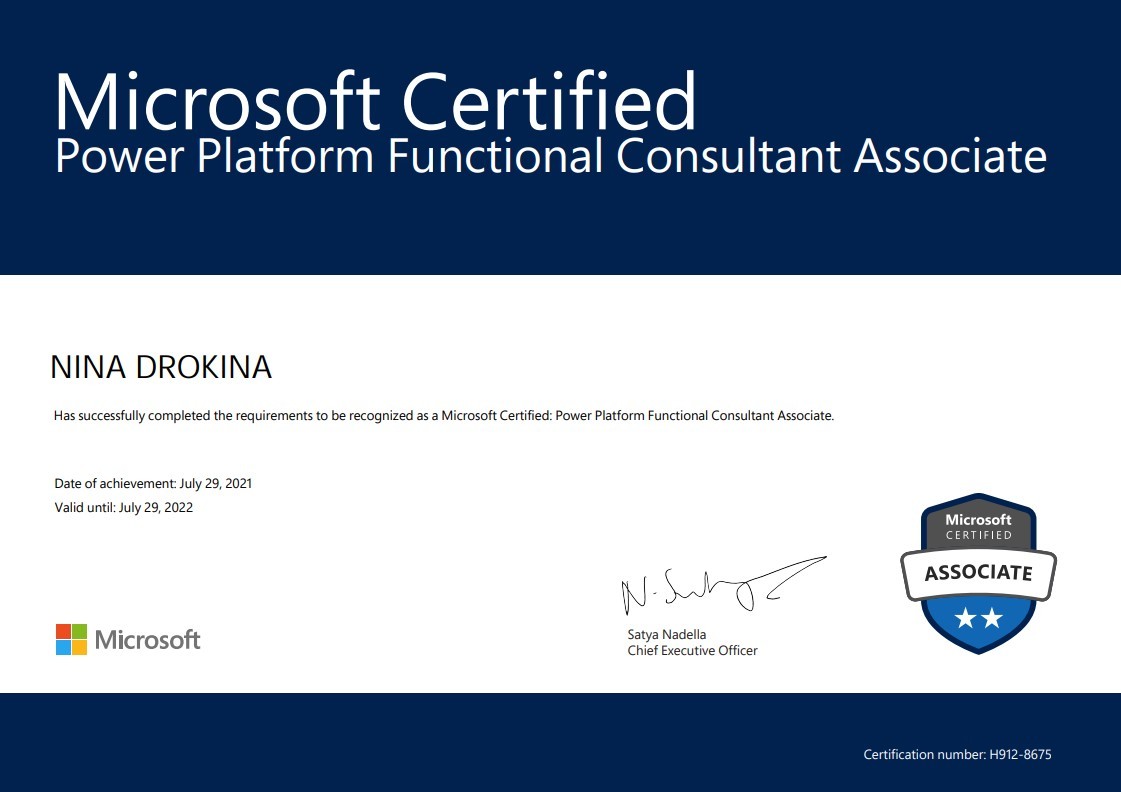Click 'Certification number: H912-8675'
The width and height of the screenshot is (1121, 792).
pyautogui.click(x=957, y=754)
